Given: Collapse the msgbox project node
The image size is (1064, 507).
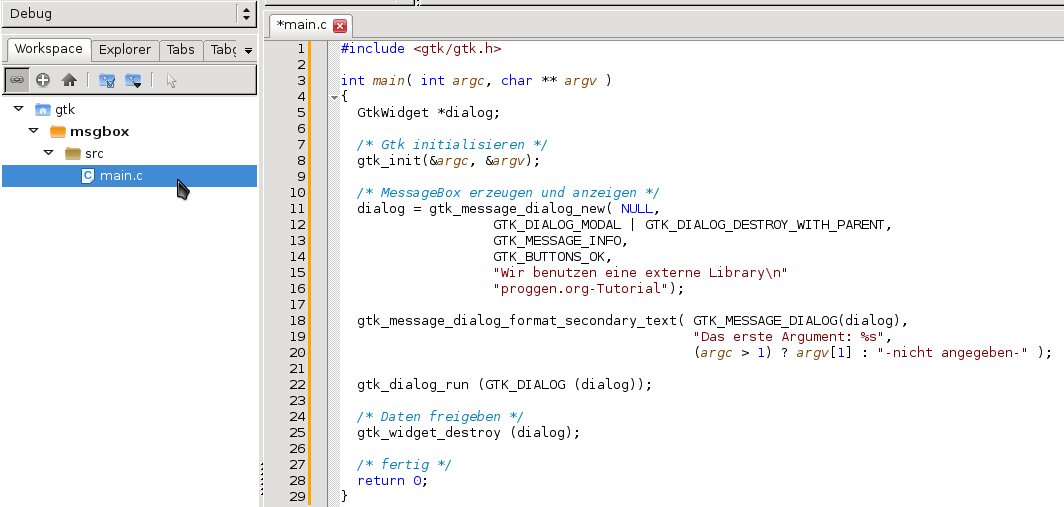Looking at the screenshot, I should click(33, 131).
